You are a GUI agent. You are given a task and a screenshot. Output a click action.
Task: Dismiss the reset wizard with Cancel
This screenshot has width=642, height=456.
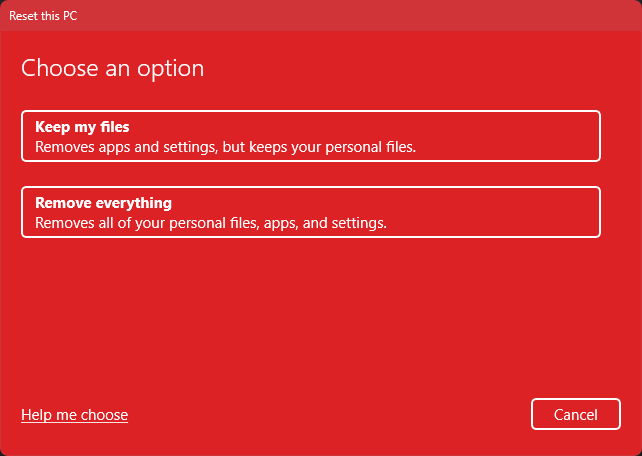point(576,414)
